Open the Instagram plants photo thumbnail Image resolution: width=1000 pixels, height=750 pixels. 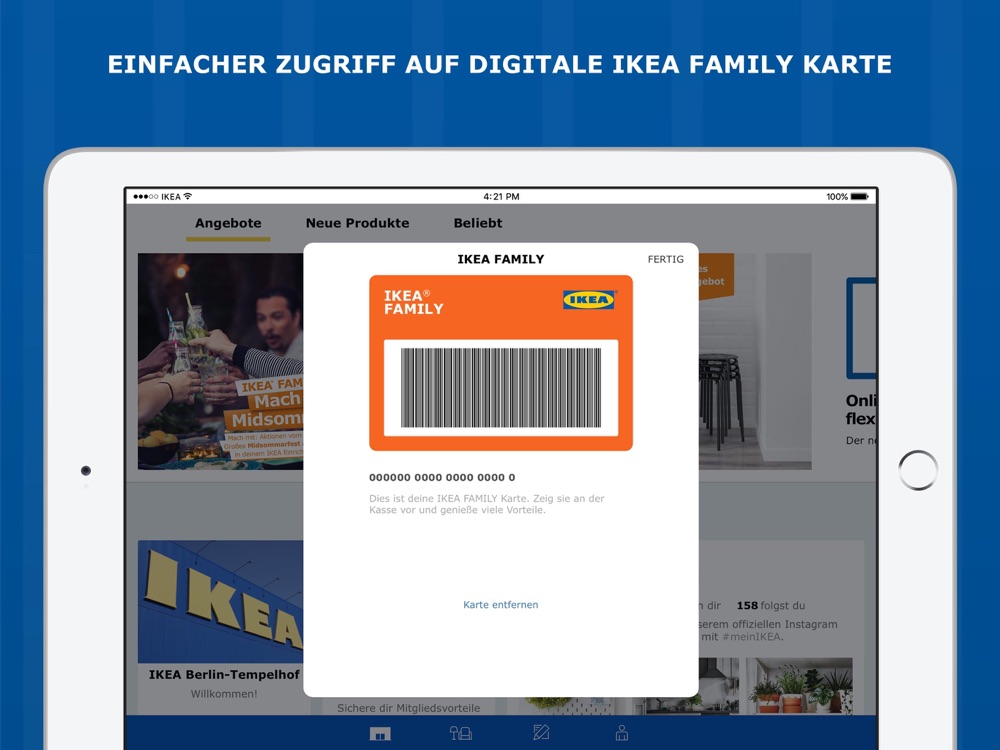click(800, 686)
